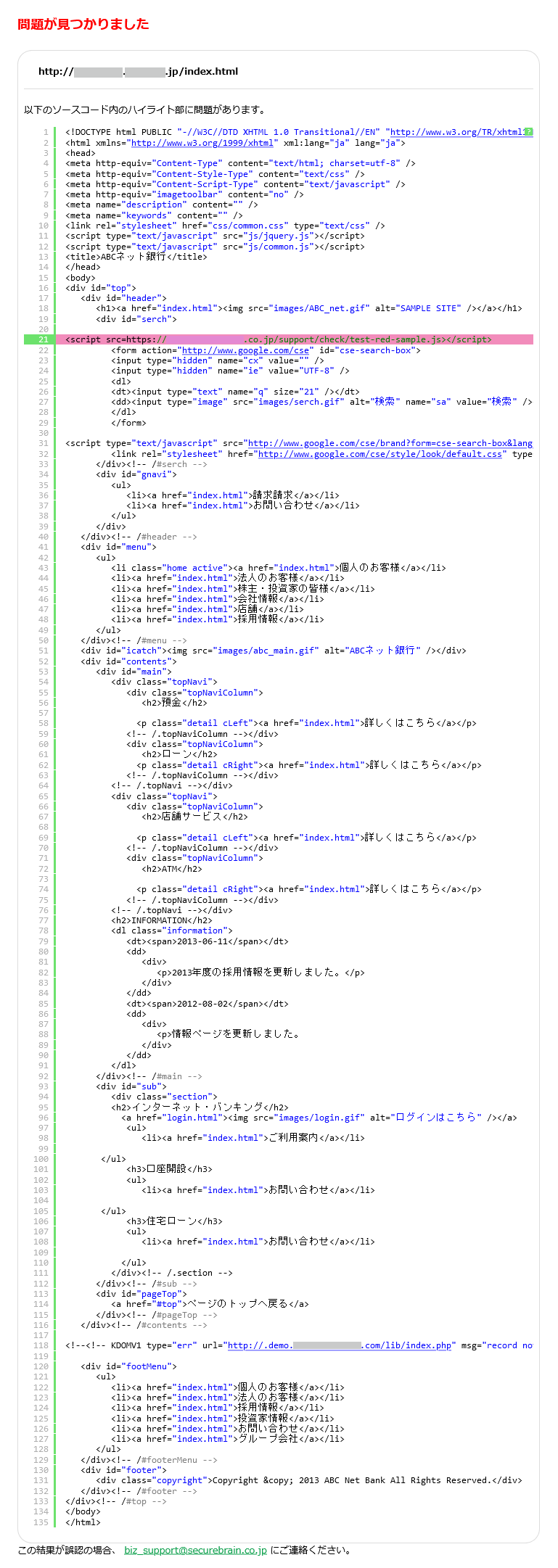The height and width of the screenshot is (1568, 558).
Task: Click the Copyright 2013 ABC Net Bank line
Action: tap(309, 1480)
